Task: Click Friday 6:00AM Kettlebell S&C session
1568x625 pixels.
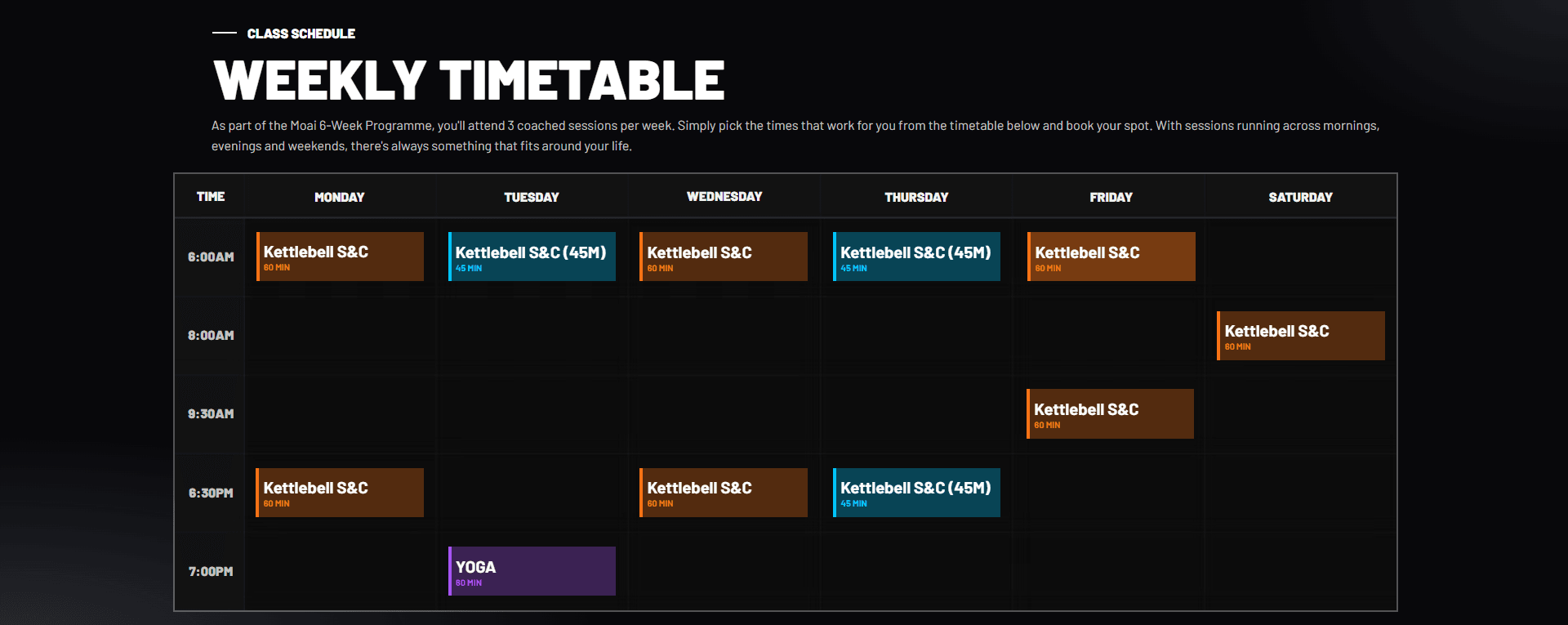Action: [1111, 257]
